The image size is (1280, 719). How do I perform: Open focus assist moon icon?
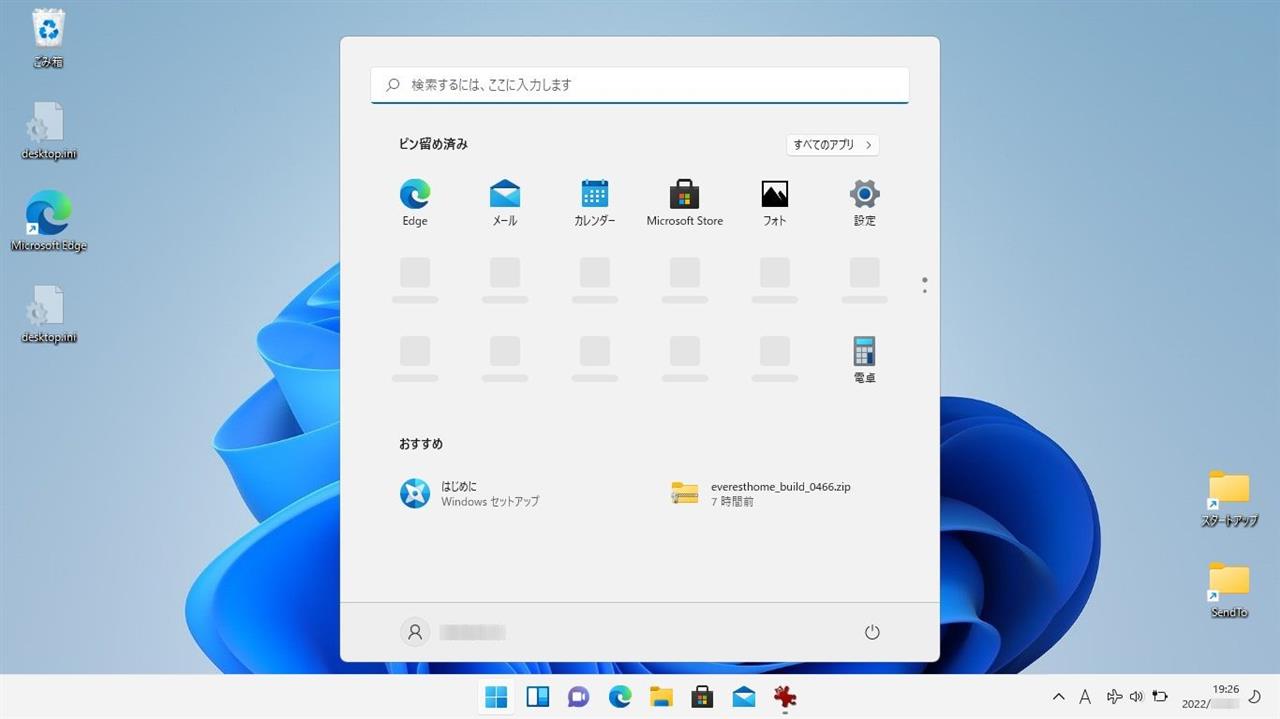[1256, 697]
